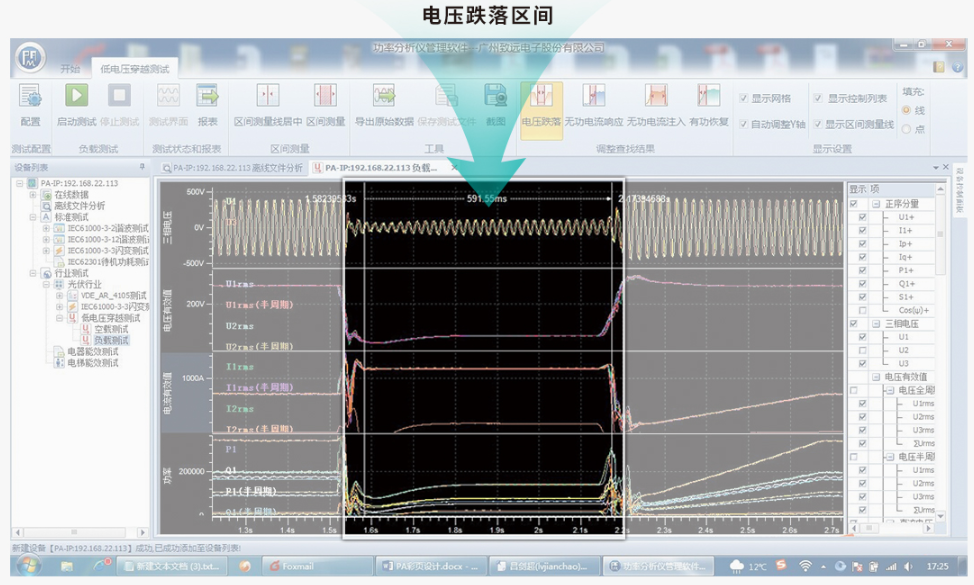Viewport: 974px width, 585px height.
Task: Collapse the 电压有效值 group in display list
Action: [875, 377]
